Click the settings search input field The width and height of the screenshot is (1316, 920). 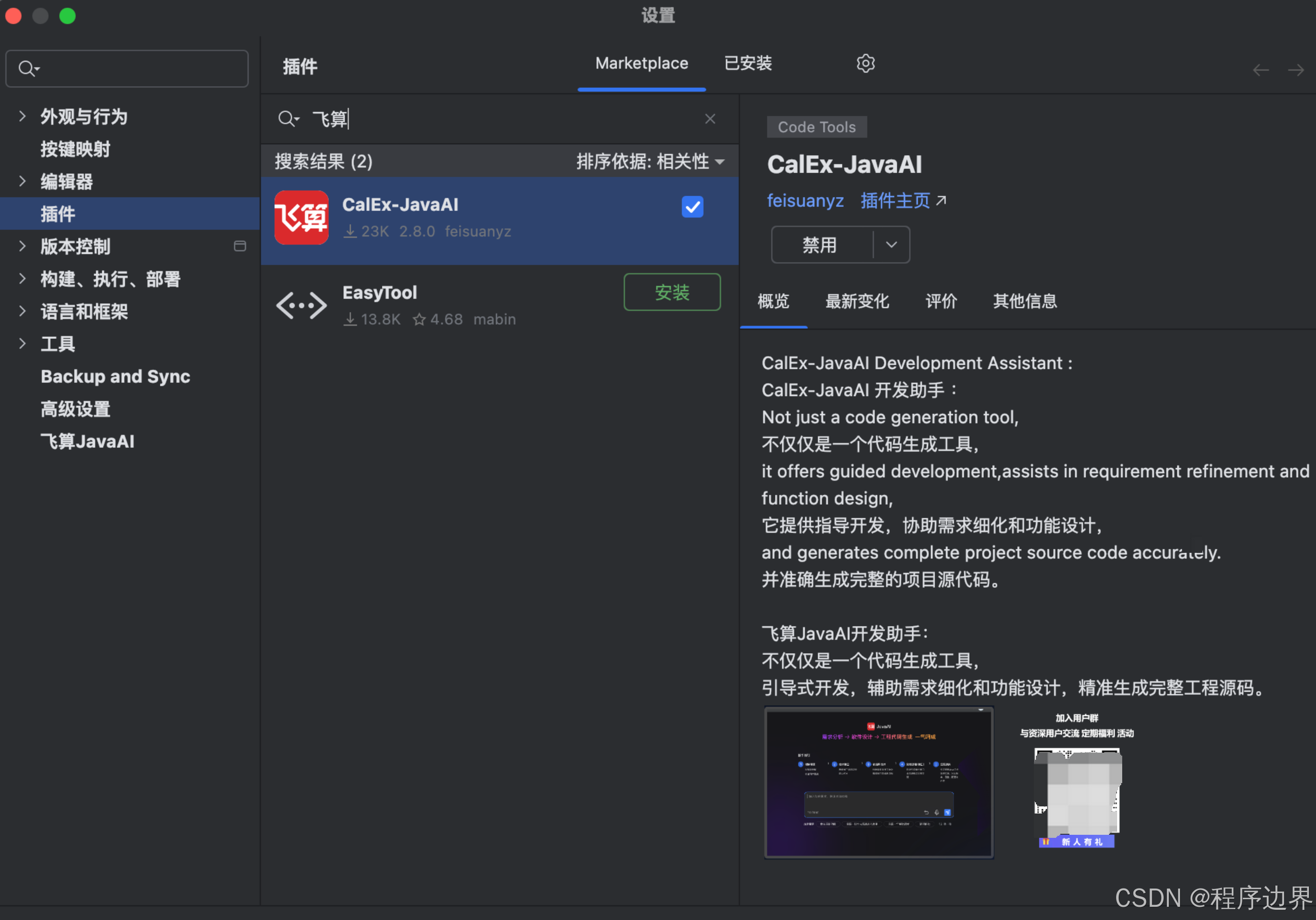tap(127, 69)
